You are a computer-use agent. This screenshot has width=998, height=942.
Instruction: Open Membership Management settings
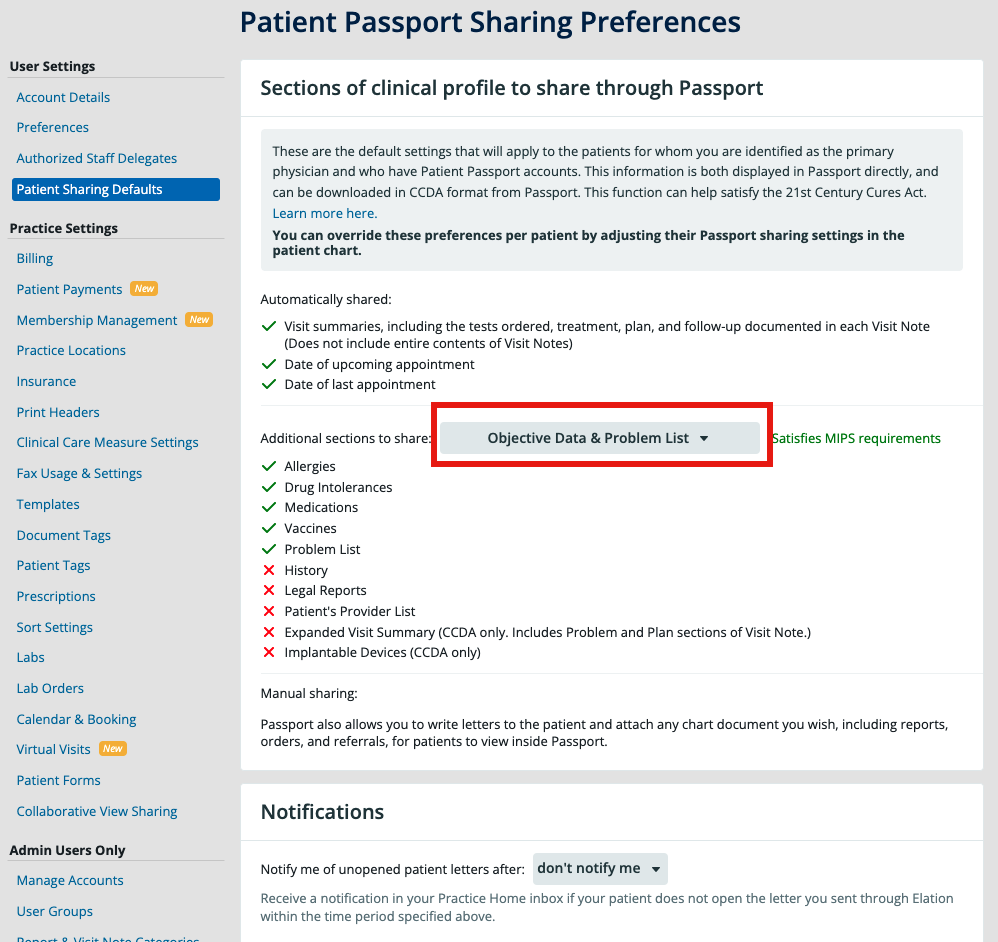click(x=96, y=319)
